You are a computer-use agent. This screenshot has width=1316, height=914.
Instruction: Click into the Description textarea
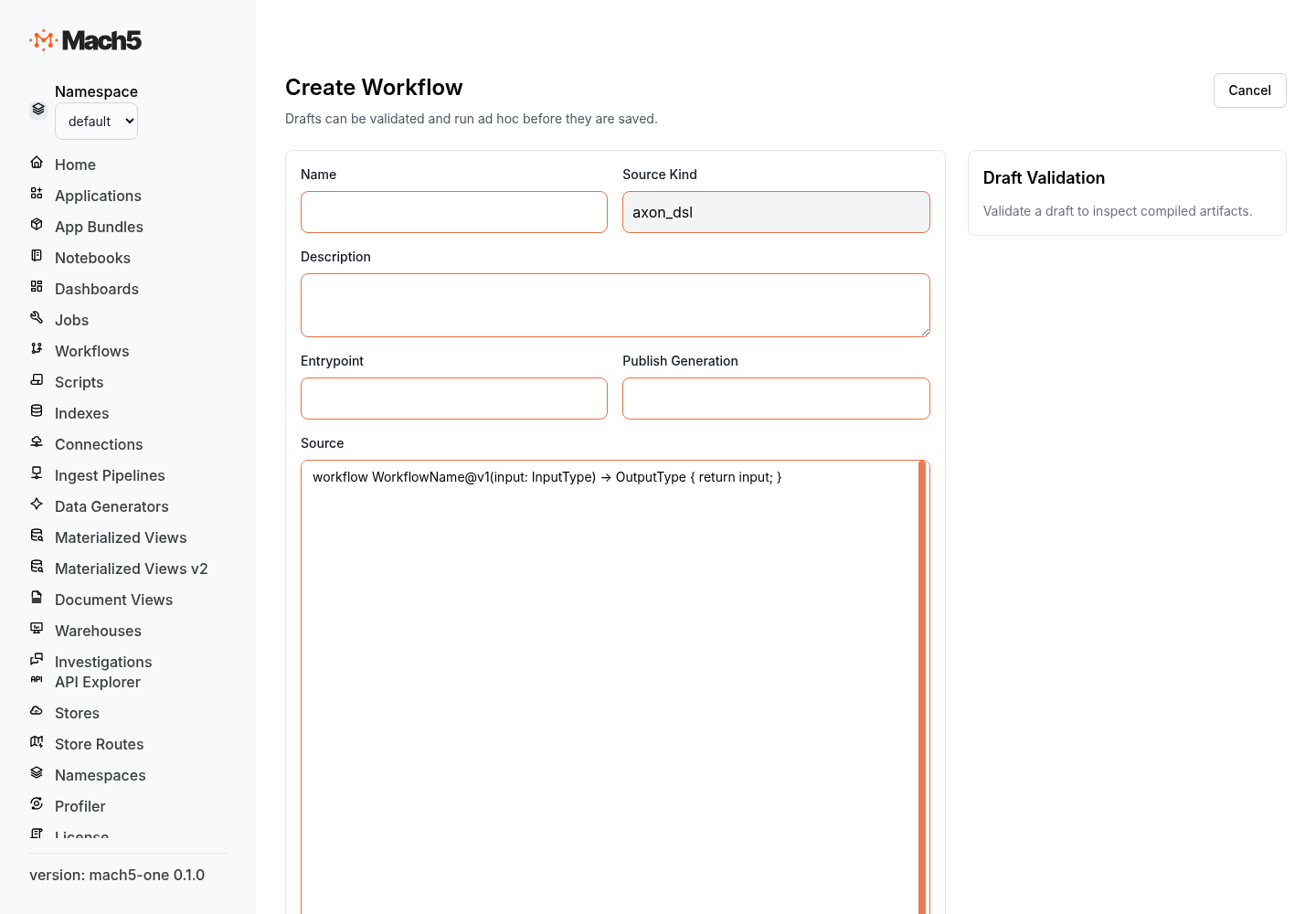point(615,305)
